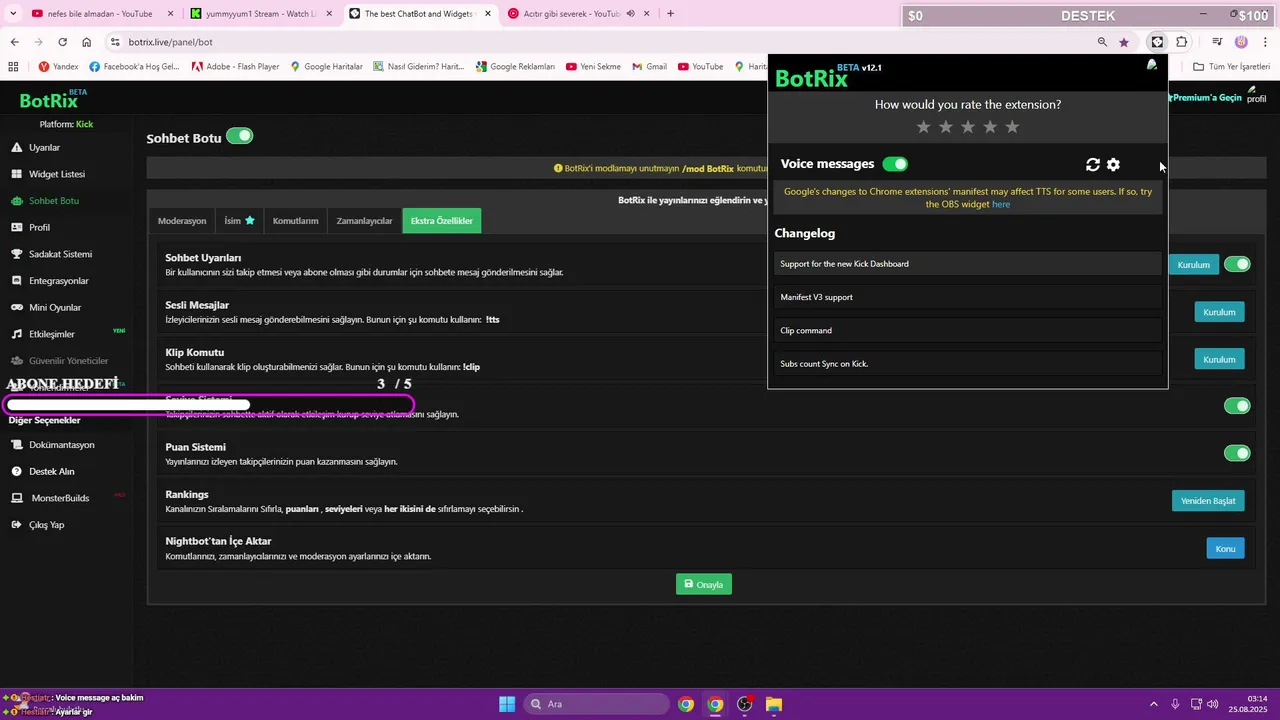Image resolution: width=1280 pixels, height=720 pixels.
Task: Click browser home button
Action: (87, 42)
